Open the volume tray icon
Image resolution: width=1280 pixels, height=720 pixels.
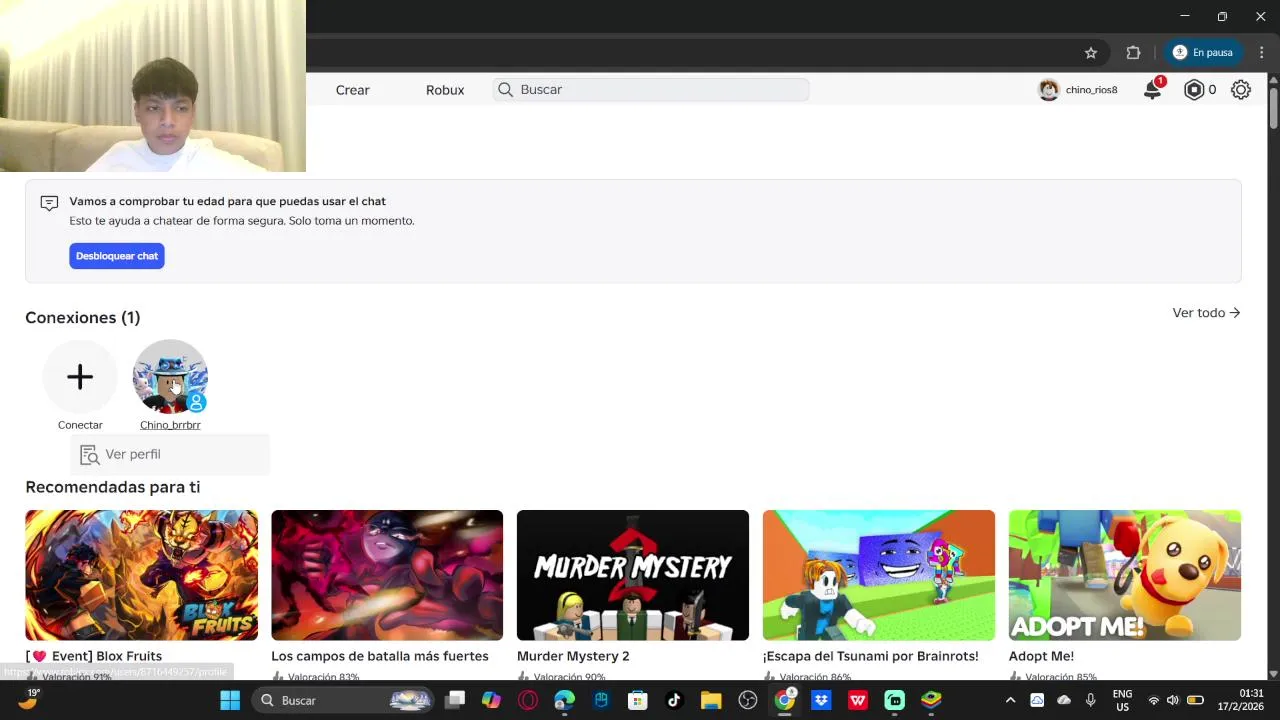pos(1173,700)
